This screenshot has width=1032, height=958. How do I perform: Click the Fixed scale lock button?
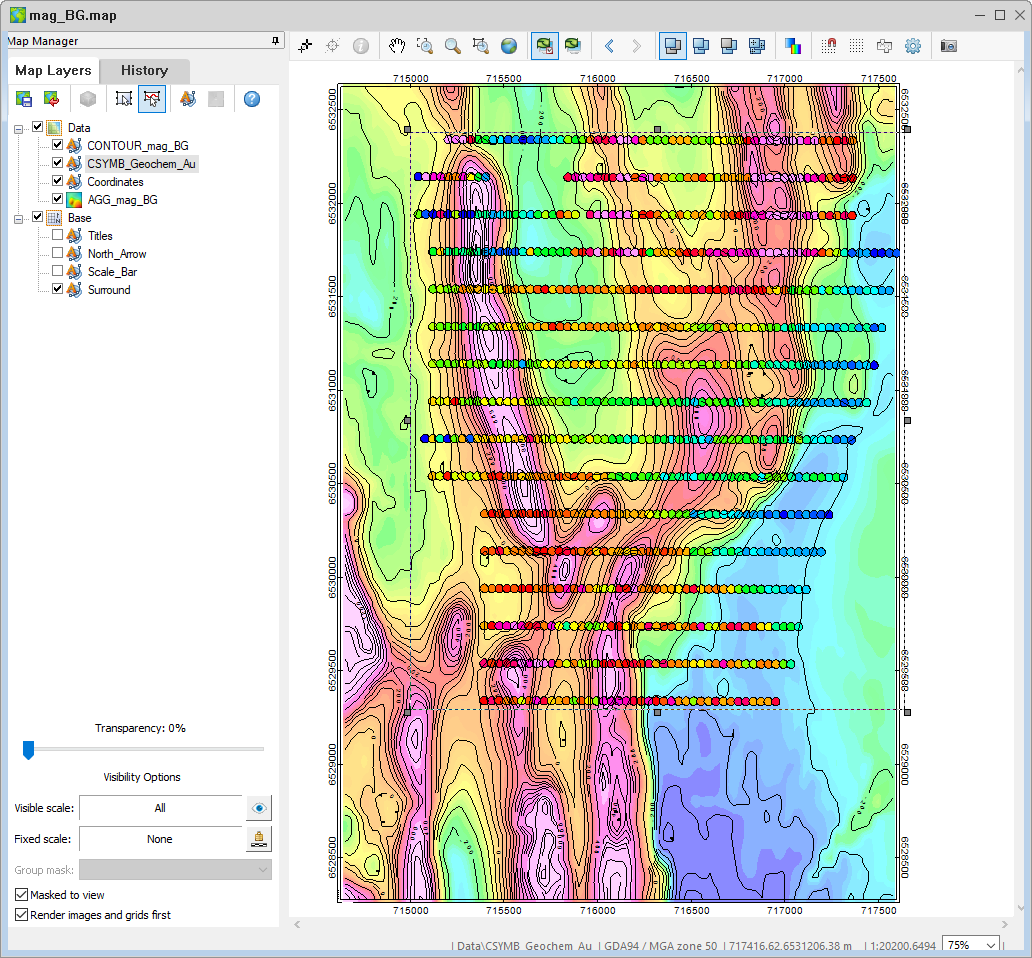click(x=259, y=839)
